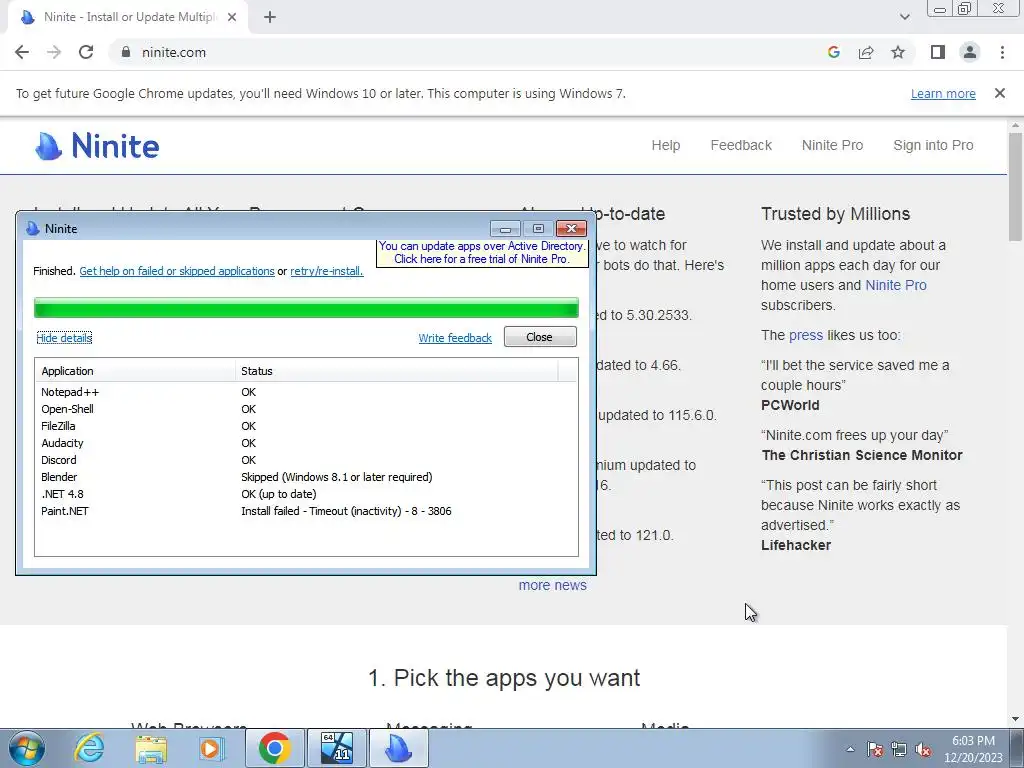This screenshot has width=1024, height=768.
Task: Open Windows Media Player on taskbar
Action: 211,748
